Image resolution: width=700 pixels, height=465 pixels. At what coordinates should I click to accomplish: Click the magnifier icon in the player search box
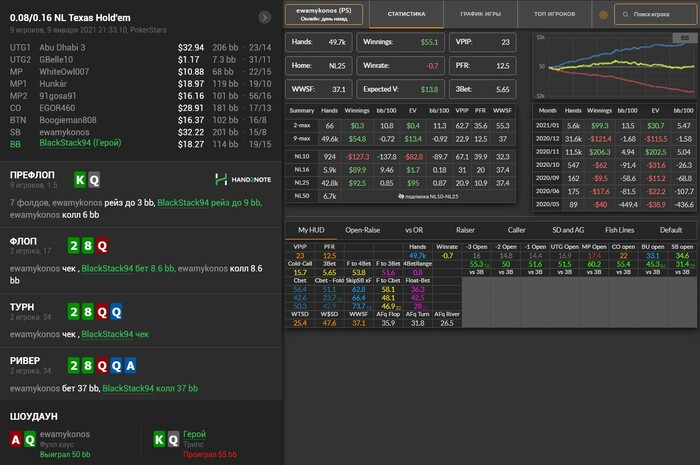(625, 15)
